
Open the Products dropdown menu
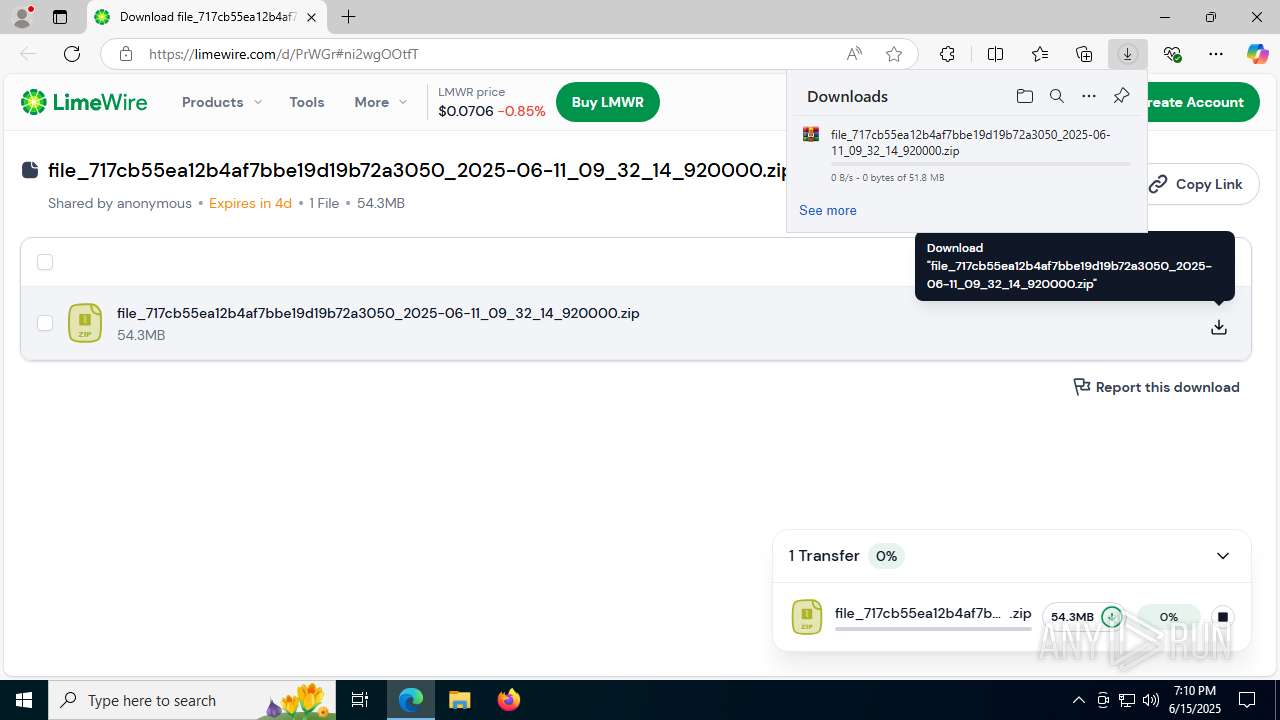point(221,102)
